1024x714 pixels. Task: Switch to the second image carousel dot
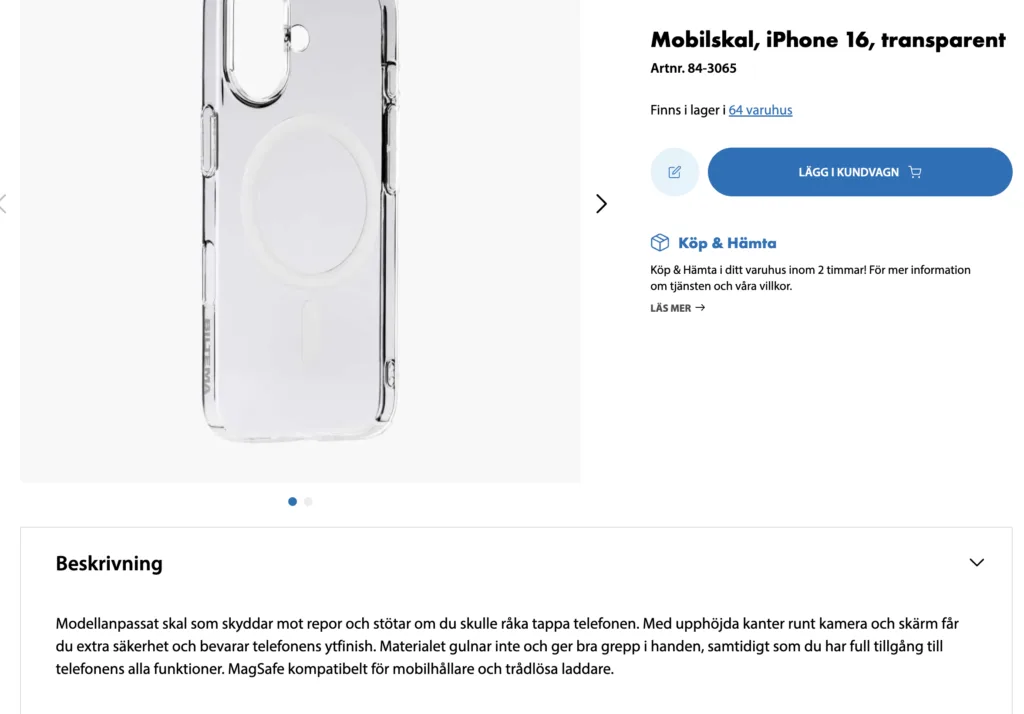308,502
